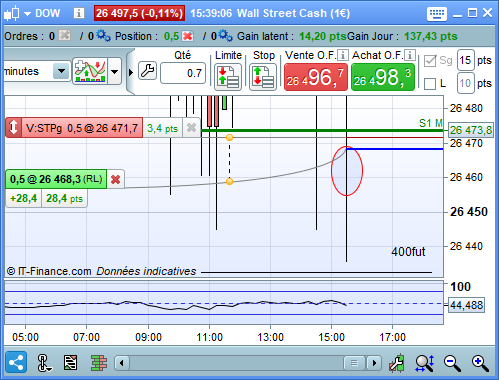Screen dimensions: 499x380
Task: Place a Stop order
Action: tap(263, 77)
